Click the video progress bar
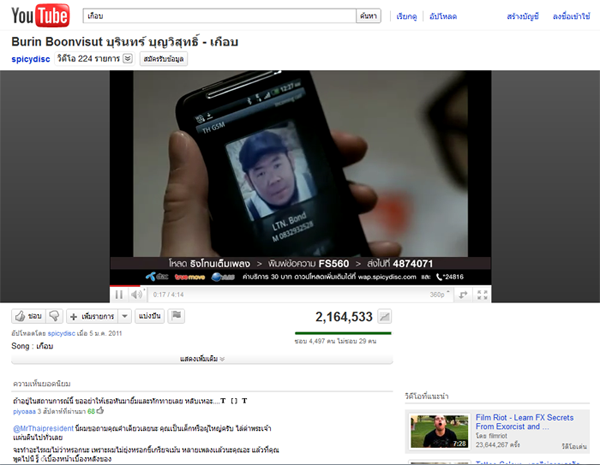The height and width of the screenshot is (465, 600). click(x=300, y=286)
